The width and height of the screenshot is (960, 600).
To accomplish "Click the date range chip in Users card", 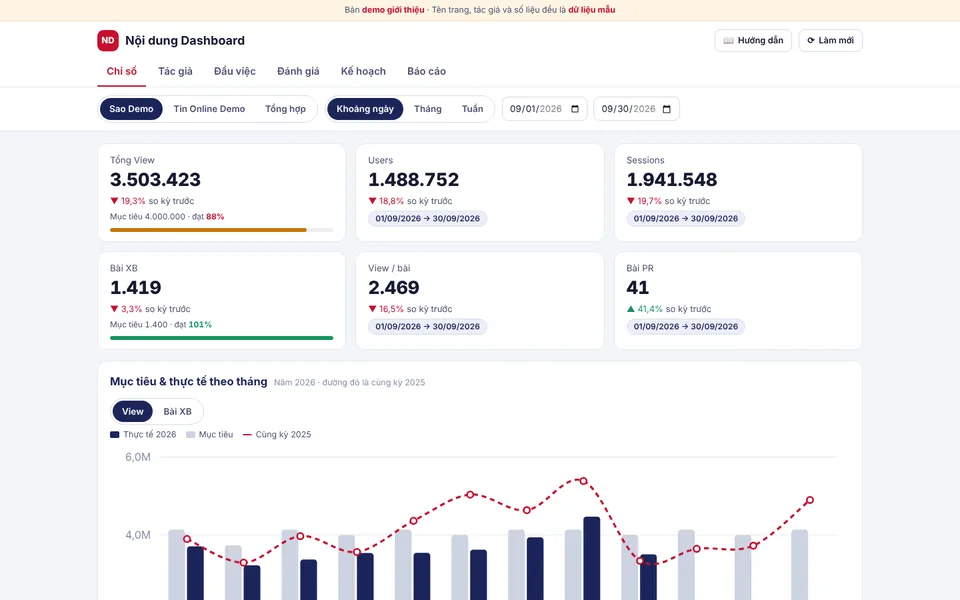I will [427, 219].
